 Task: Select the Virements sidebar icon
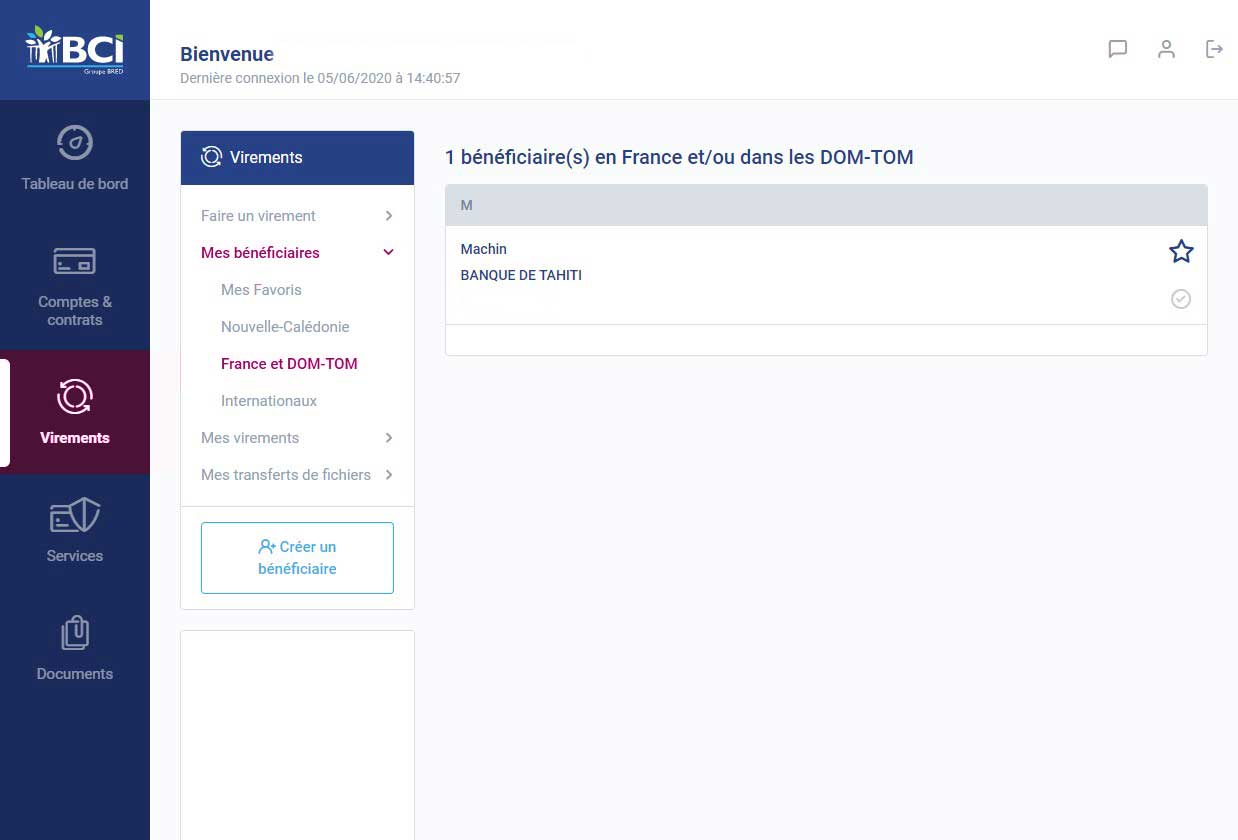(75, 397)
